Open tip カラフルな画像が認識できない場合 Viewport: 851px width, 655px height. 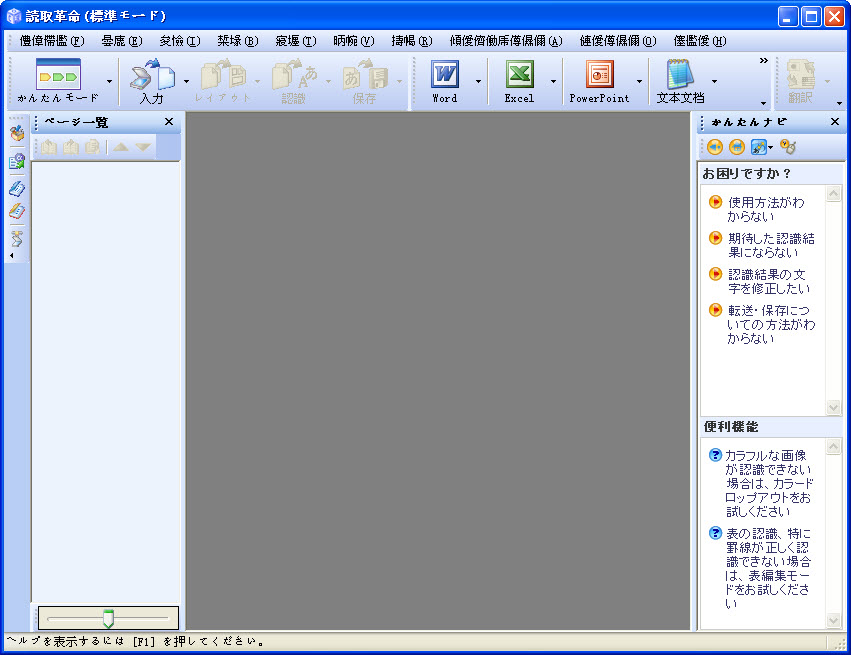point(769,483)
